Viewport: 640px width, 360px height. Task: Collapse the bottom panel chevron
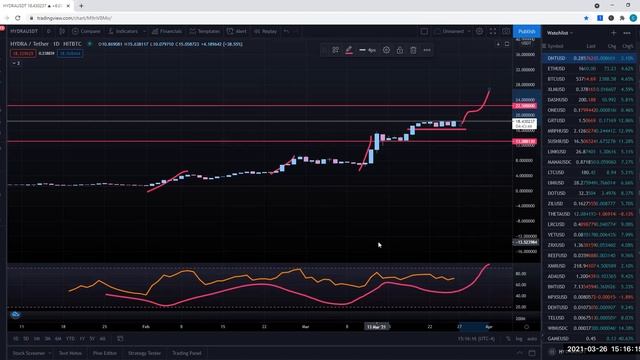(520, 353)
